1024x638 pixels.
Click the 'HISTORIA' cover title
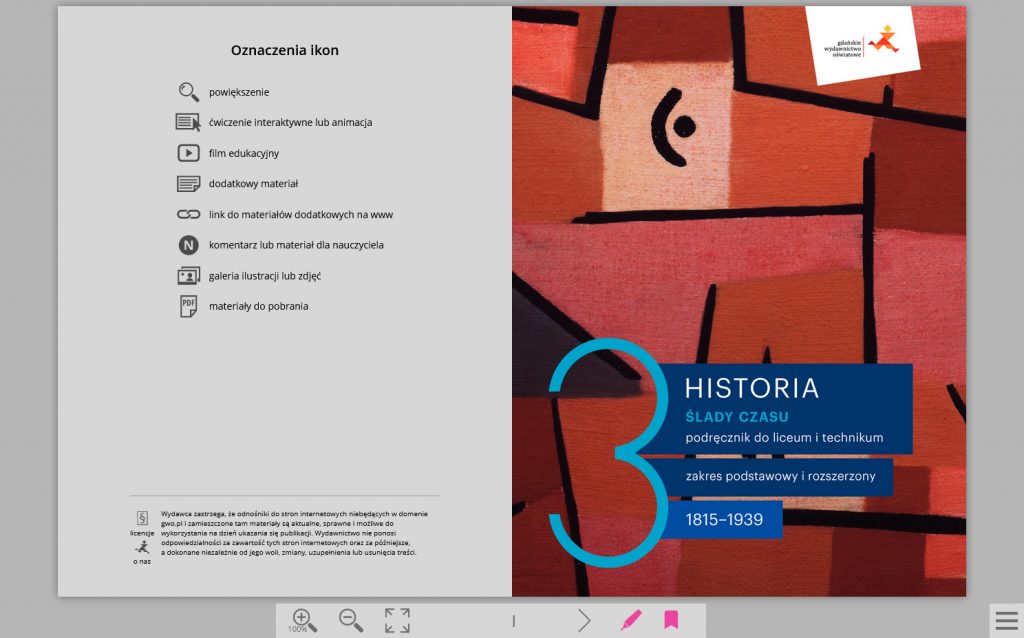pos(752,389)
